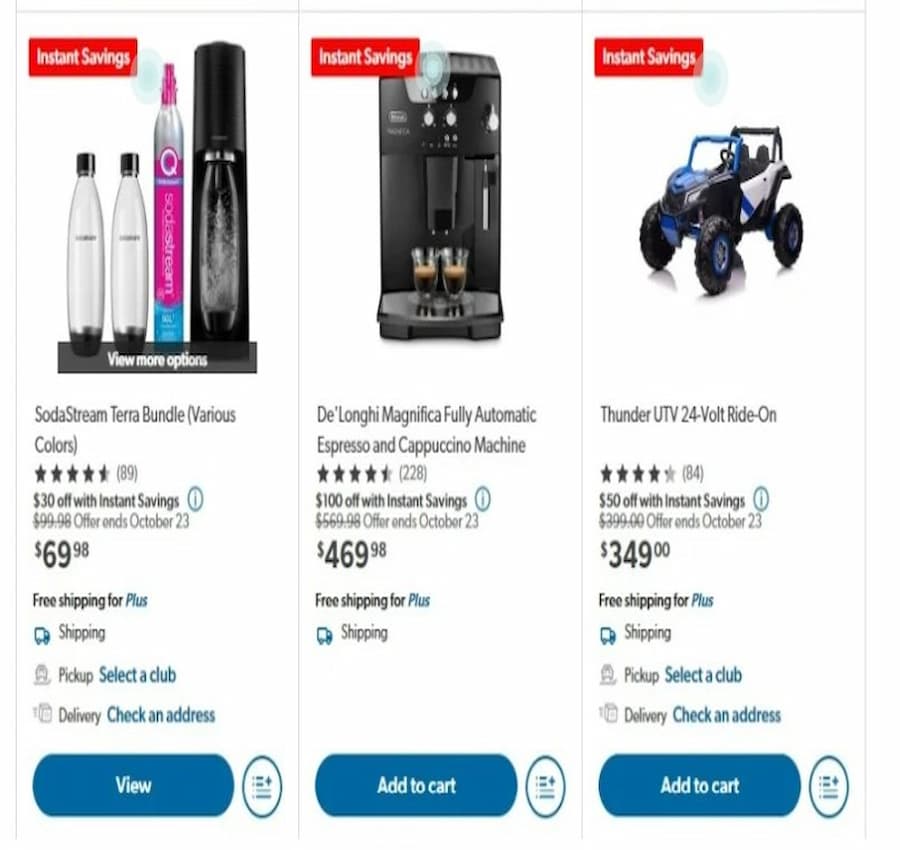Open info icon beside $50 off Instant Savings
This screenshot has width=900, height=850.
[761, 499]
